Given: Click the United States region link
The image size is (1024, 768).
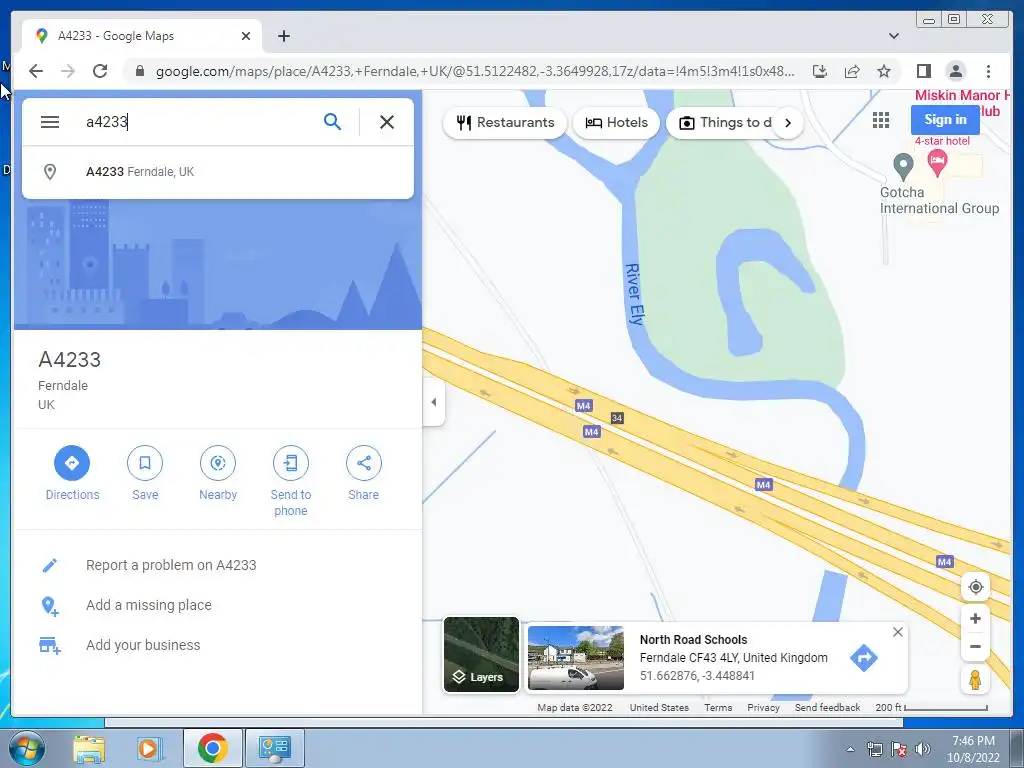Looking at the screenshot, I should pyautogui.click(x=659, y=708).
